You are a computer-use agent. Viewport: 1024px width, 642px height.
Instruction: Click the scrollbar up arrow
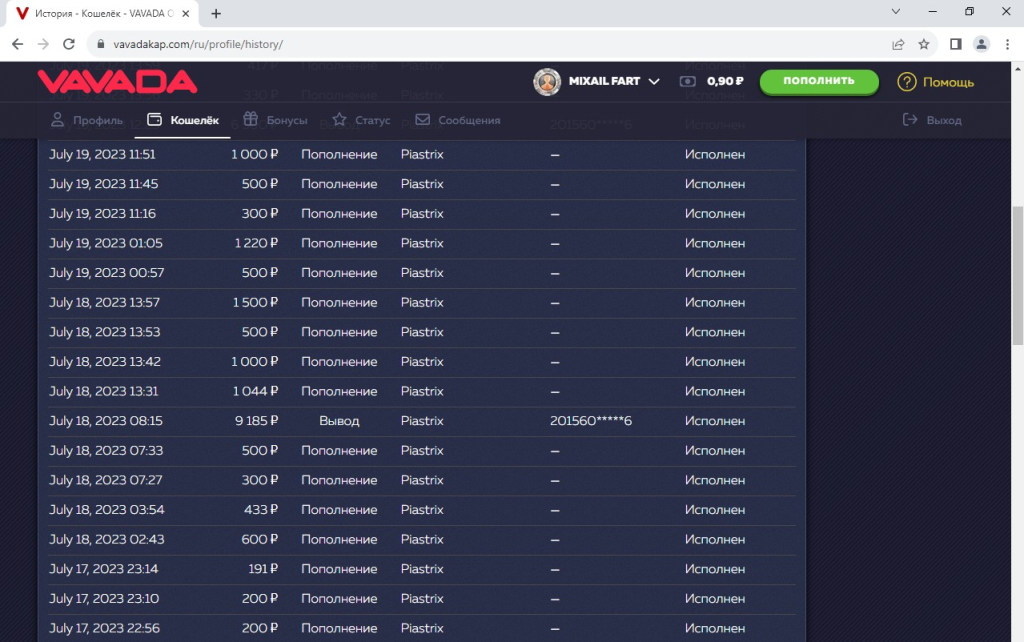point(1017,68)
